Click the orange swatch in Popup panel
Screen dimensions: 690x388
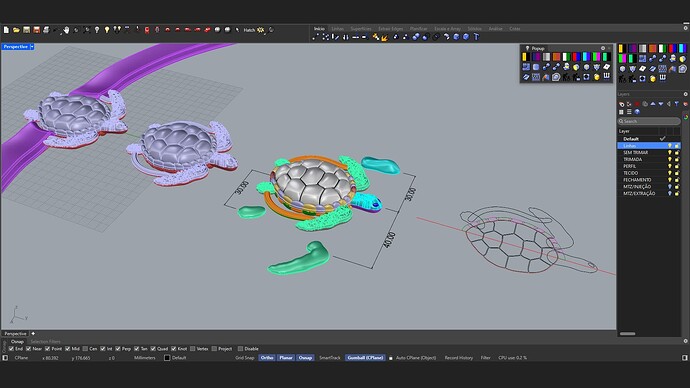click(x=557, y=57)
